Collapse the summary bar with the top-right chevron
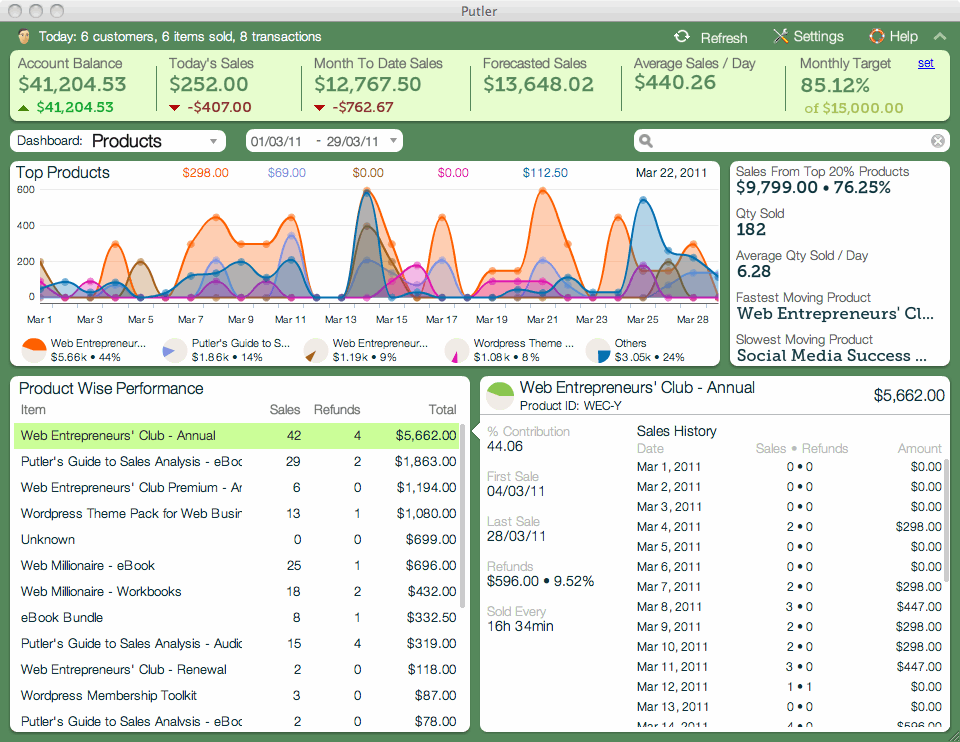 pyautogui.click(x=939, y=36)
